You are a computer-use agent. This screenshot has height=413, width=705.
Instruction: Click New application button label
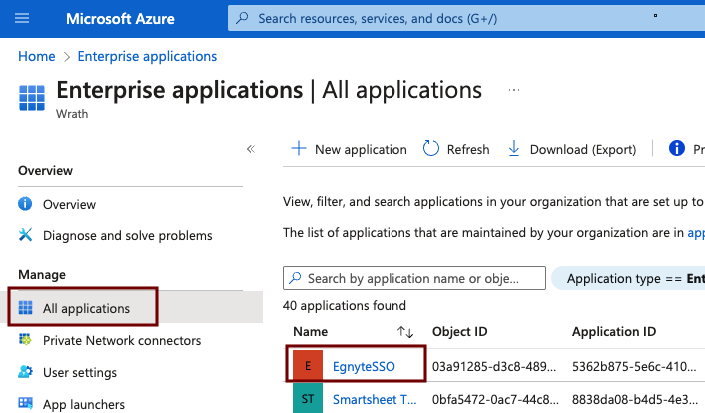pyautogui.click(x=361, y=149)
